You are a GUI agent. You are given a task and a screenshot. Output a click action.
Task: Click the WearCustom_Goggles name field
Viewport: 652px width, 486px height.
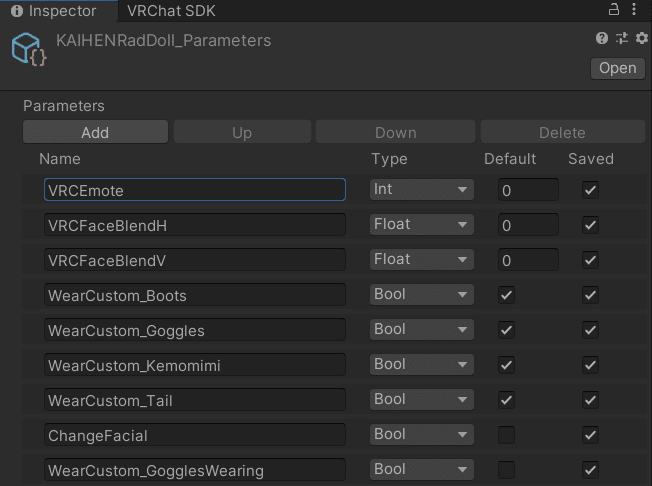(195, 330)
